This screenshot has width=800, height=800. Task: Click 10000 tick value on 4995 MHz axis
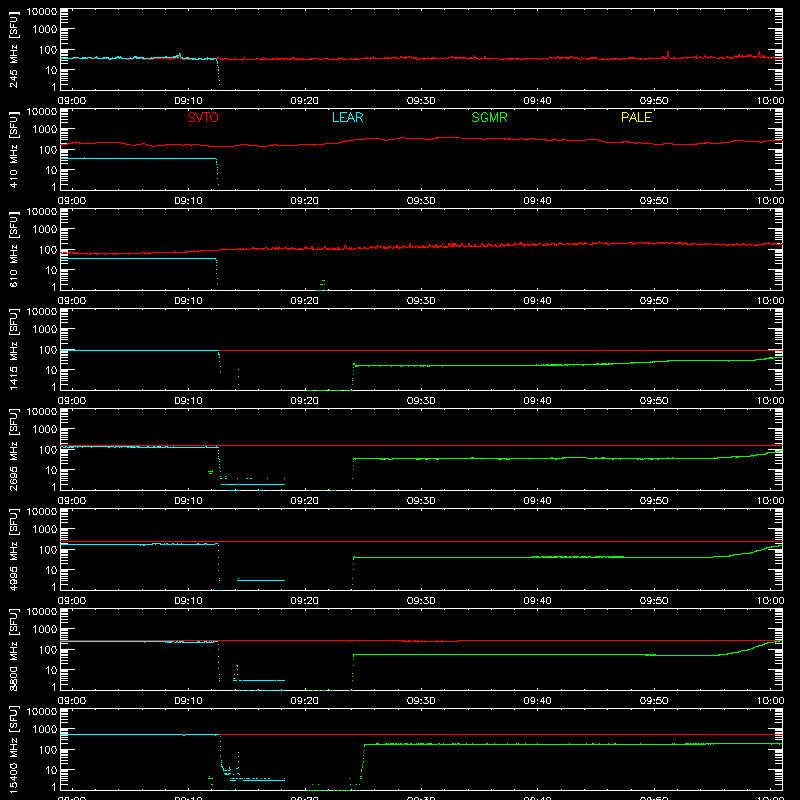(x=42, y=512)
